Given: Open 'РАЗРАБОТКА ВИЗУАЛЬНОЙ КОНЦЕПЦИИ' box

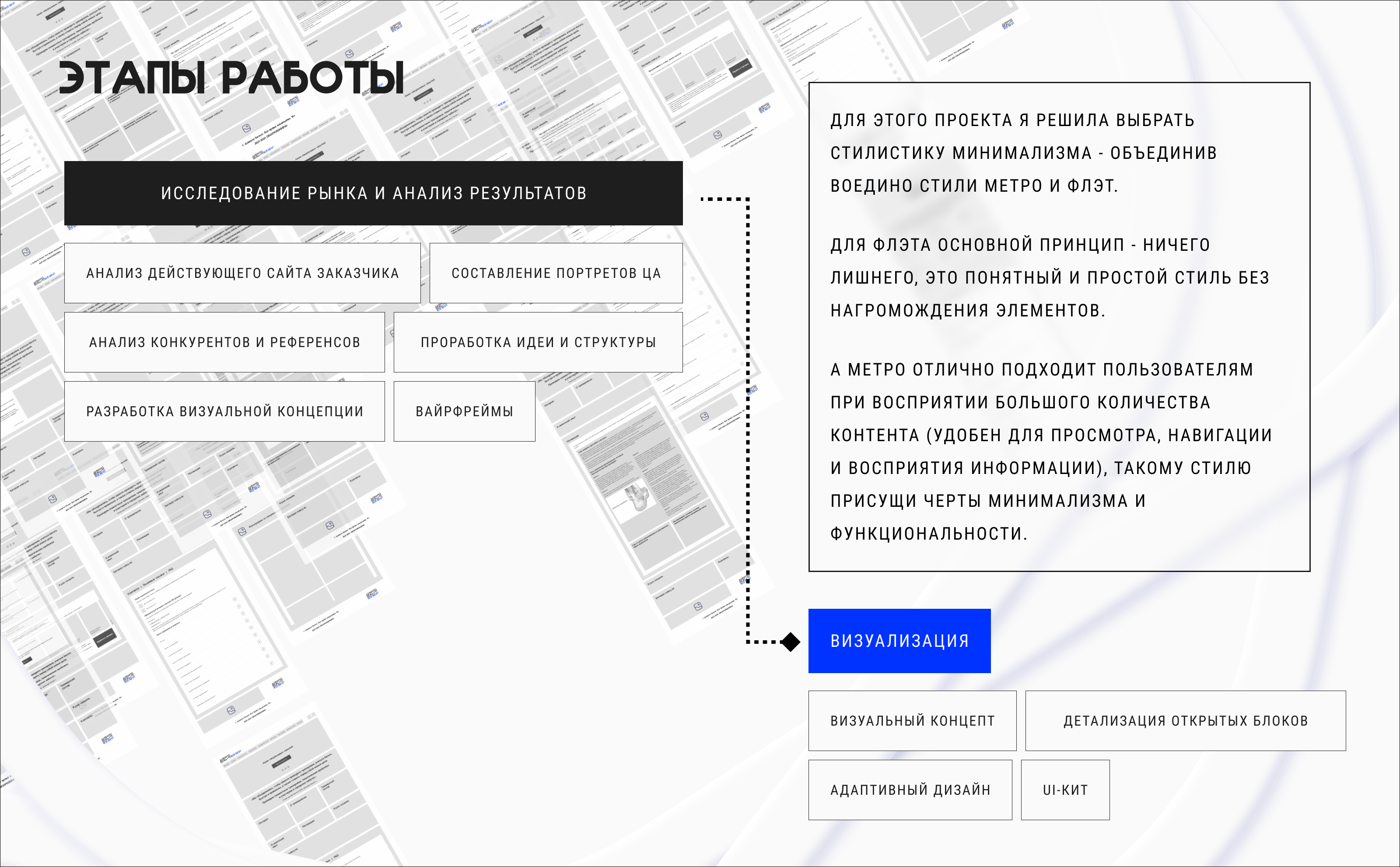Looking at the screenshot, I should [x=224, y=411].
